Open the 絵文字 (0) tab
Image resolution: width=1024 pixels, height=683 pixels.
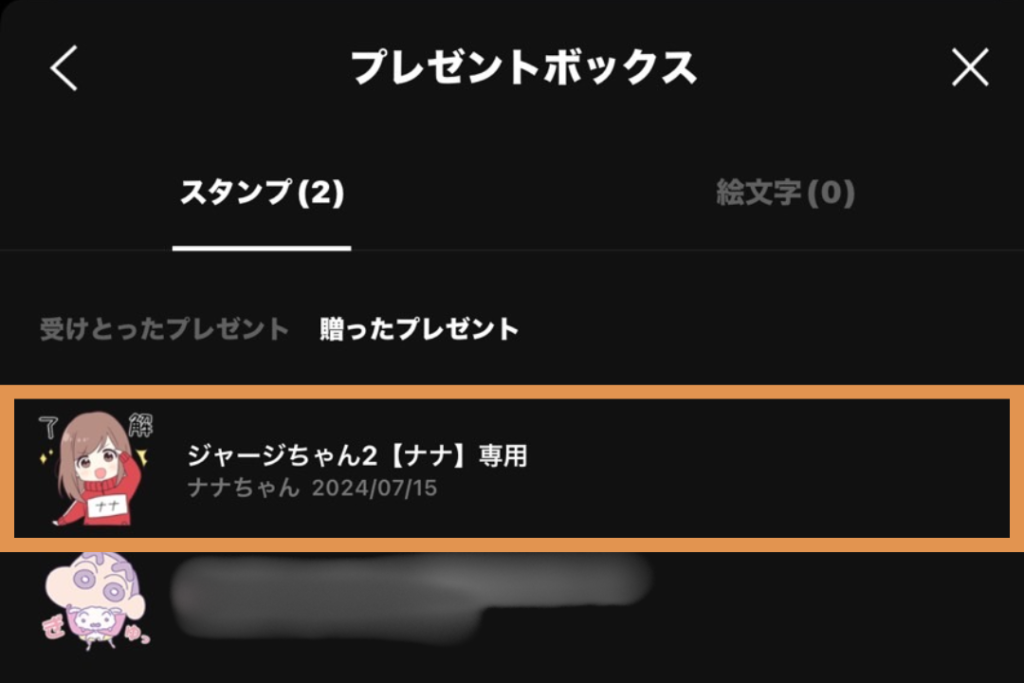pos(785,193)
